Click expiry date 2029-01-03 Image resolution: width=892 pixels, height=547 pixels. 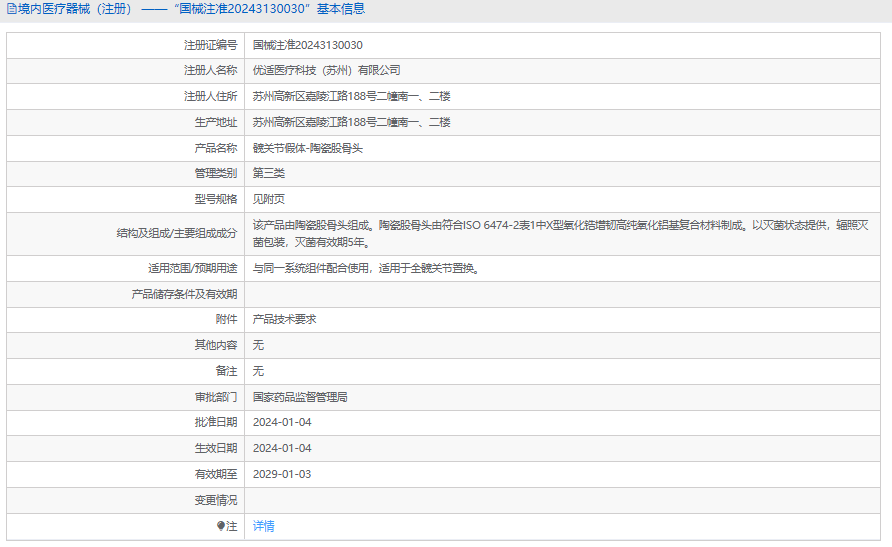[282, 474]
